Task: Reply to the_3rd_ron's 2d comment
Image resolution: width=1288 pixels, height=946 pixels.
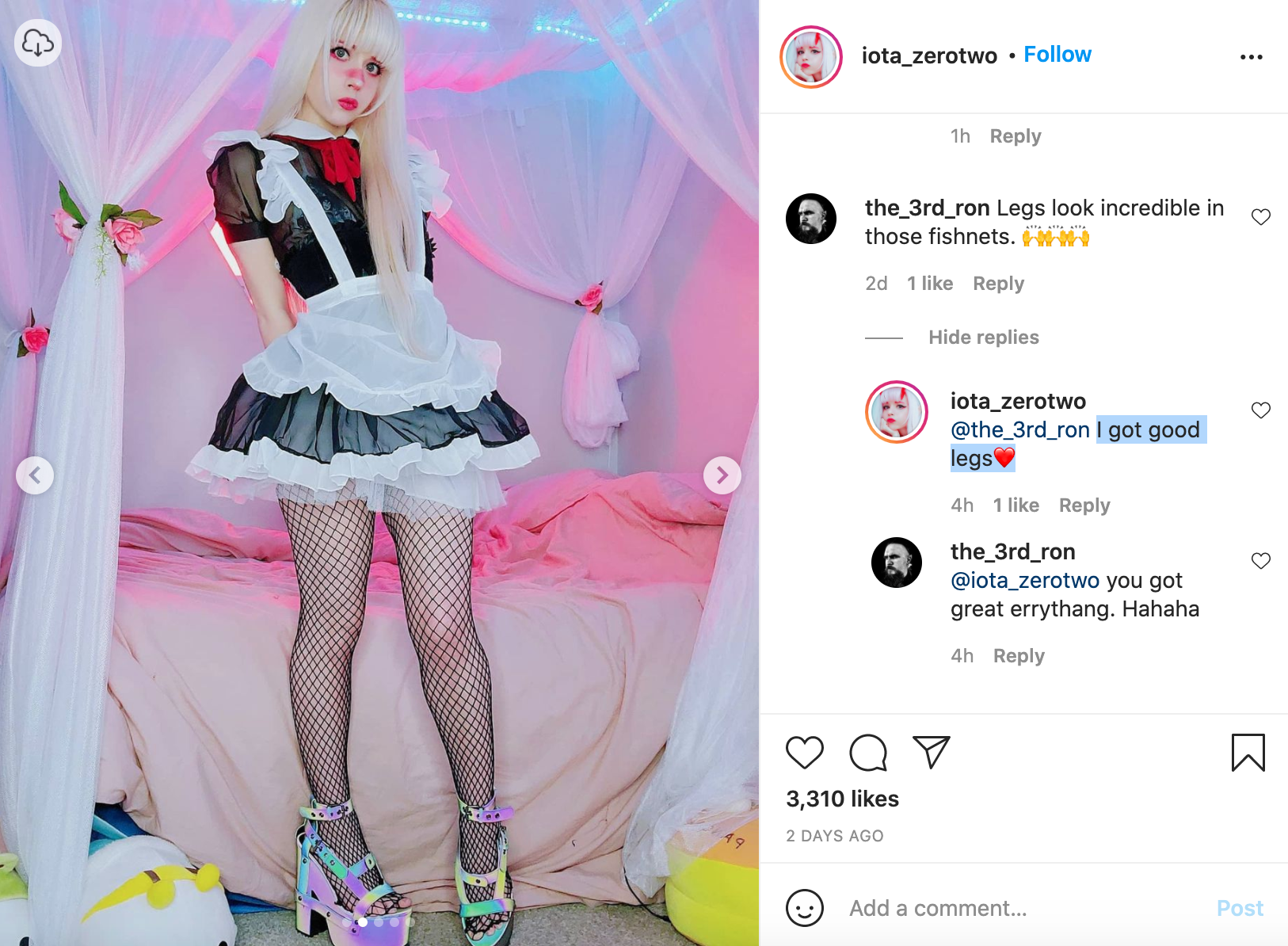Action: point(998,284)
